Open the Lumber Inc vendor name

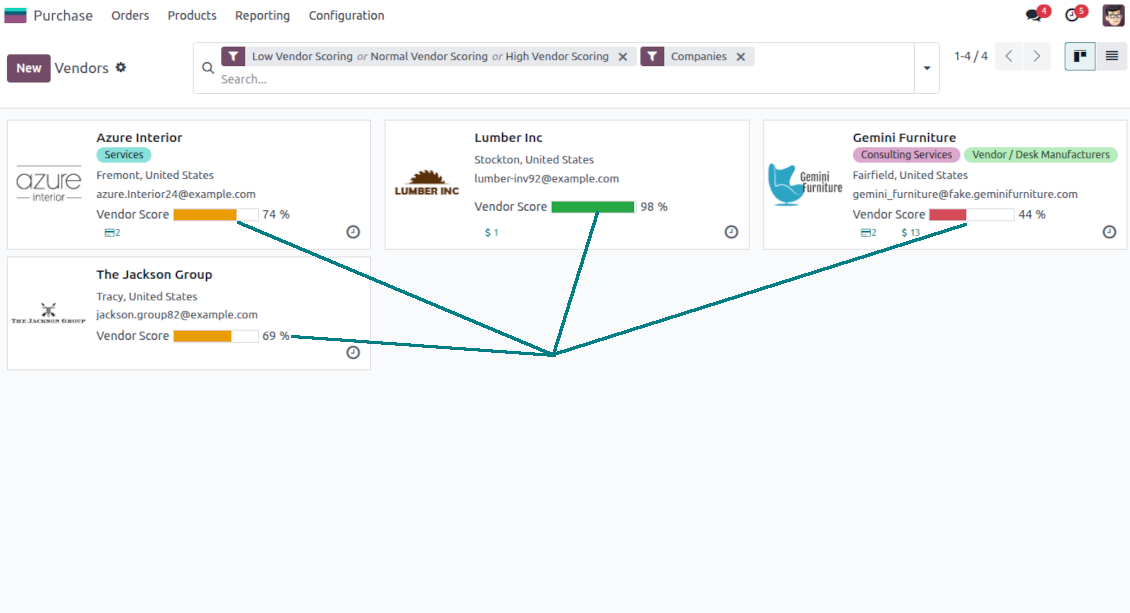click(508, 138)
